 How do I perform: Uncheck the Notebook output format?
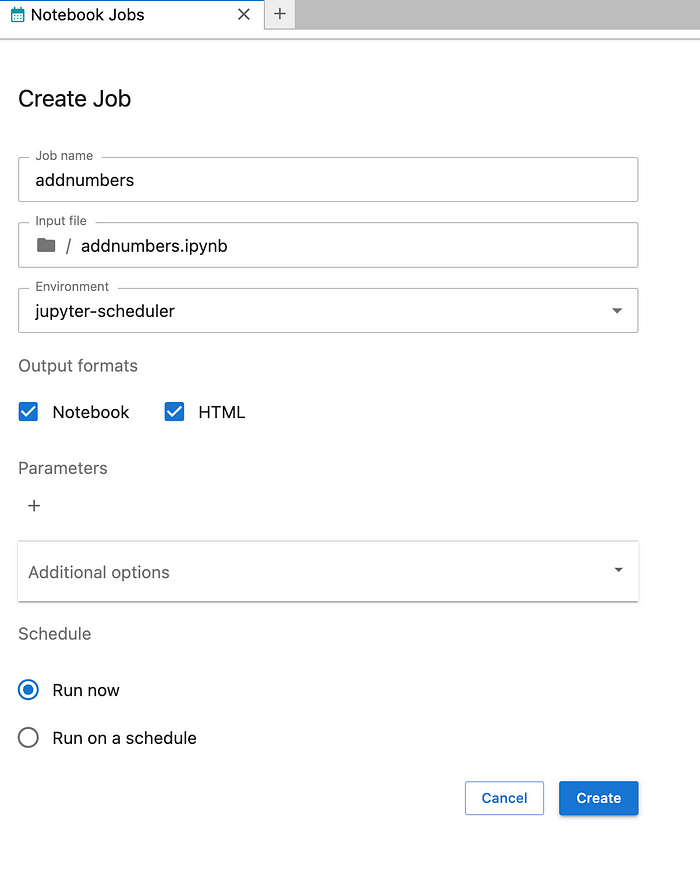[x=28, y=411]
